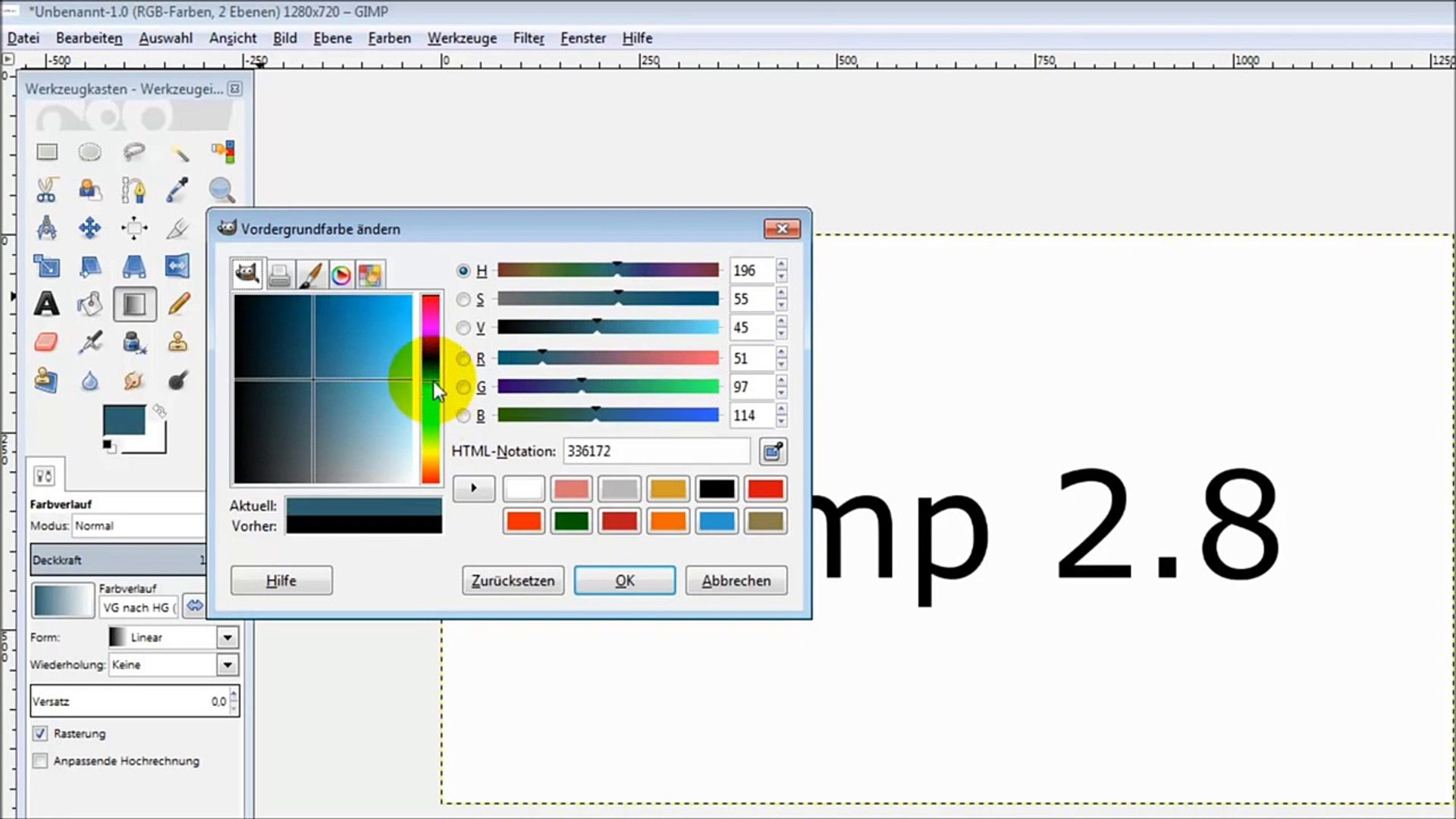Switch to the color wheel tab
Screen dimensions: 1456x819
point(340,275)
